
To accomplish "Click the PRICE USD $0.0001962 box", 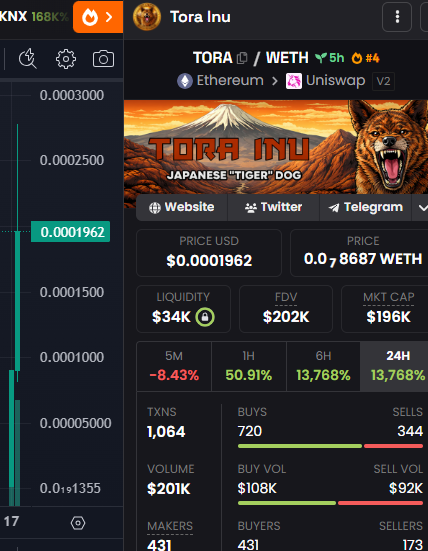I will pos(209,253).
